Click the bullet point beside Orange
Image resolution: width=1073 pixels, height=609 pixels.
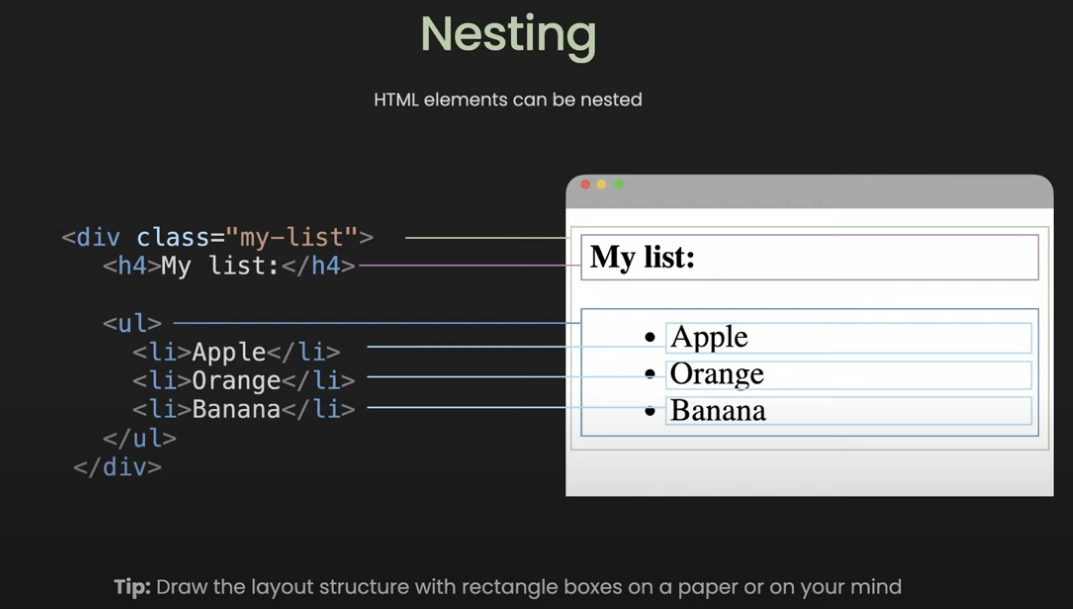pos(650,374)
